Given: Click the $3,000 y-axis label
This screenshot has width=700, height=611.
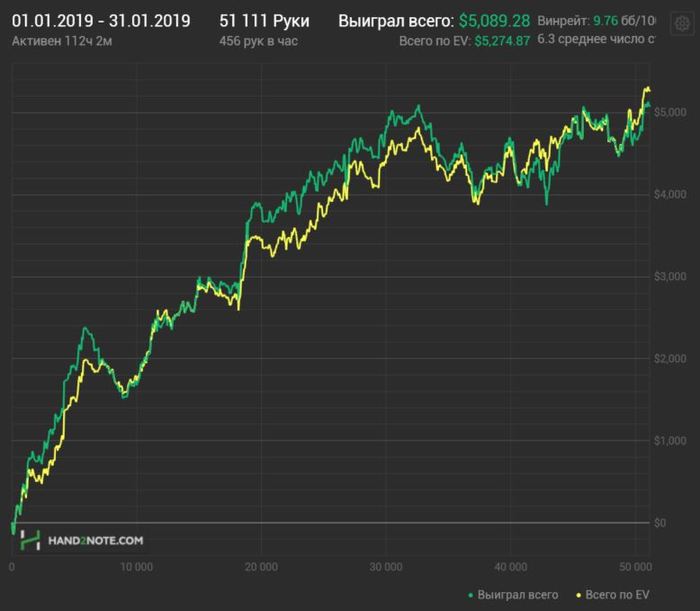Looking at the screenshot, I should click(670, 276).
